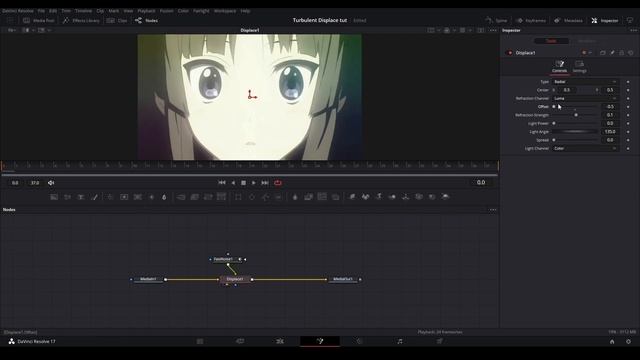640x360 pixels.
Task: Toggle the Media Pool panel
Action: tap(39, 20)
